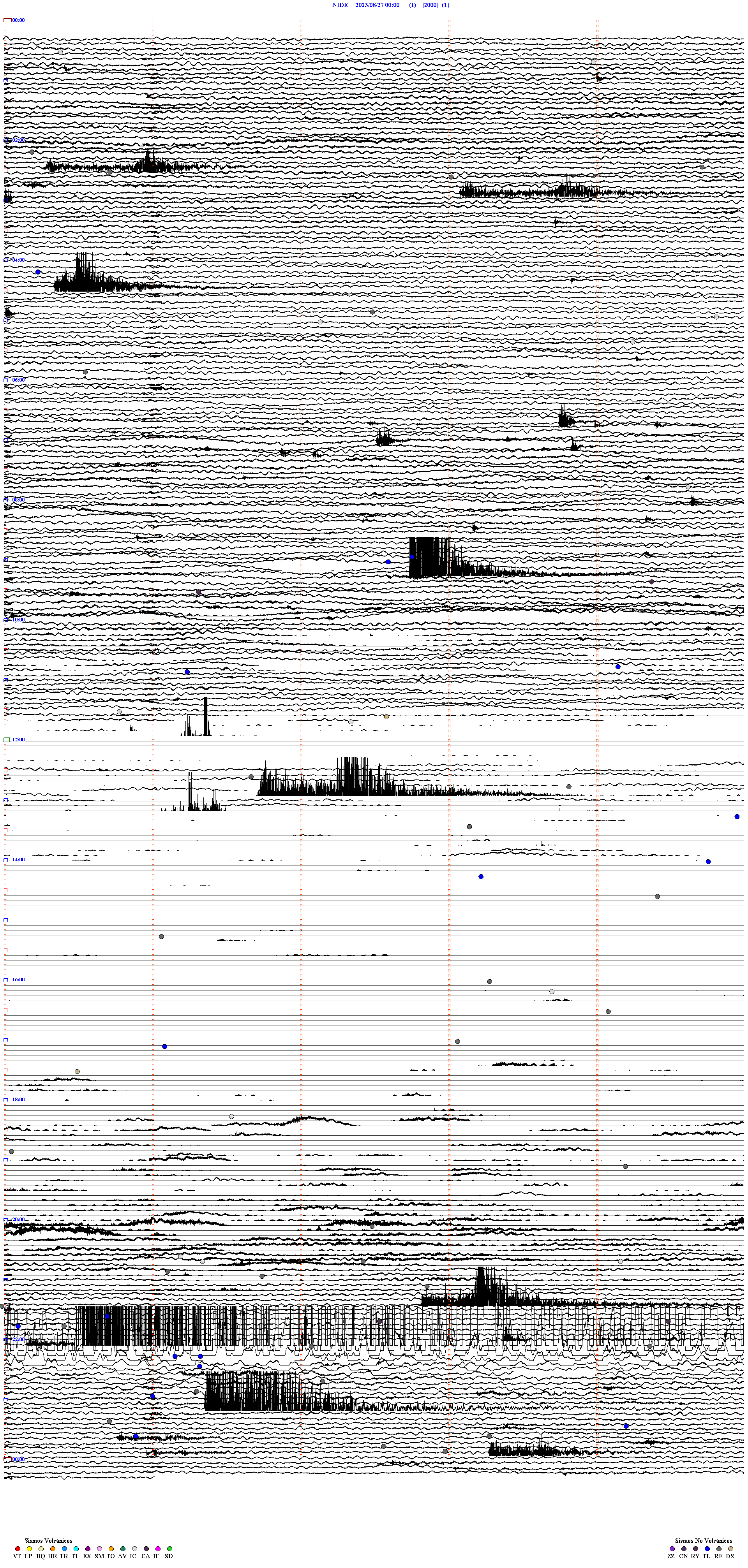The height and width of the screenshot is (1568, 748).
Task: Click the yellow LP legend dot
Action: pos(29,1549)
